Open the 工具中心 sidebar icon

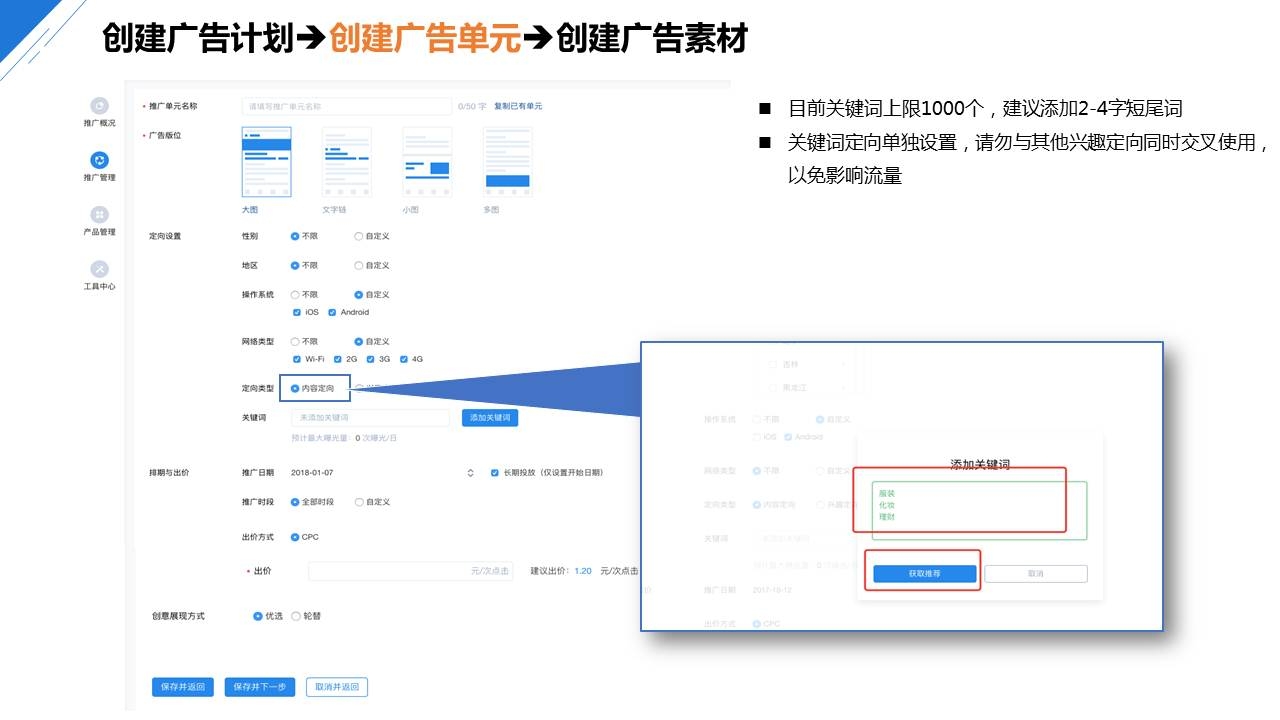click(x=99, y=269)
